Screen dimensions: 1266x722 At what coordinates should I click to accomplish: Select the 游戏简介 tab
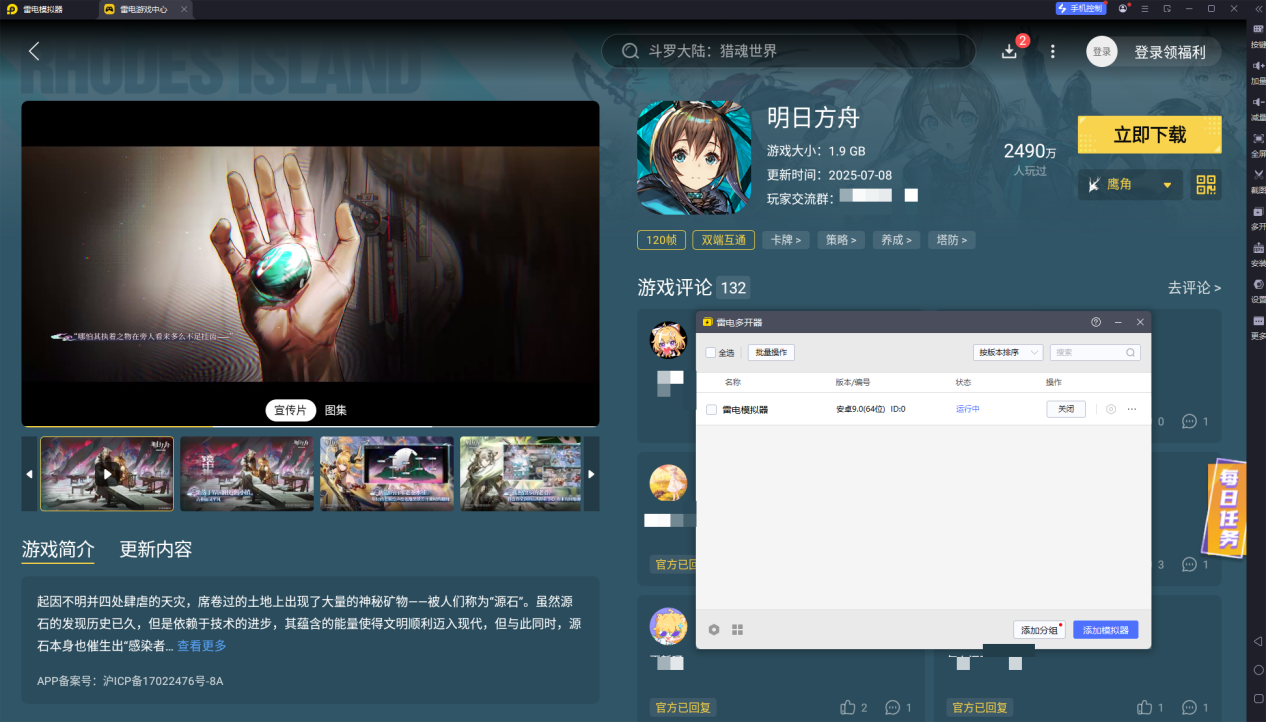point(58,549)
